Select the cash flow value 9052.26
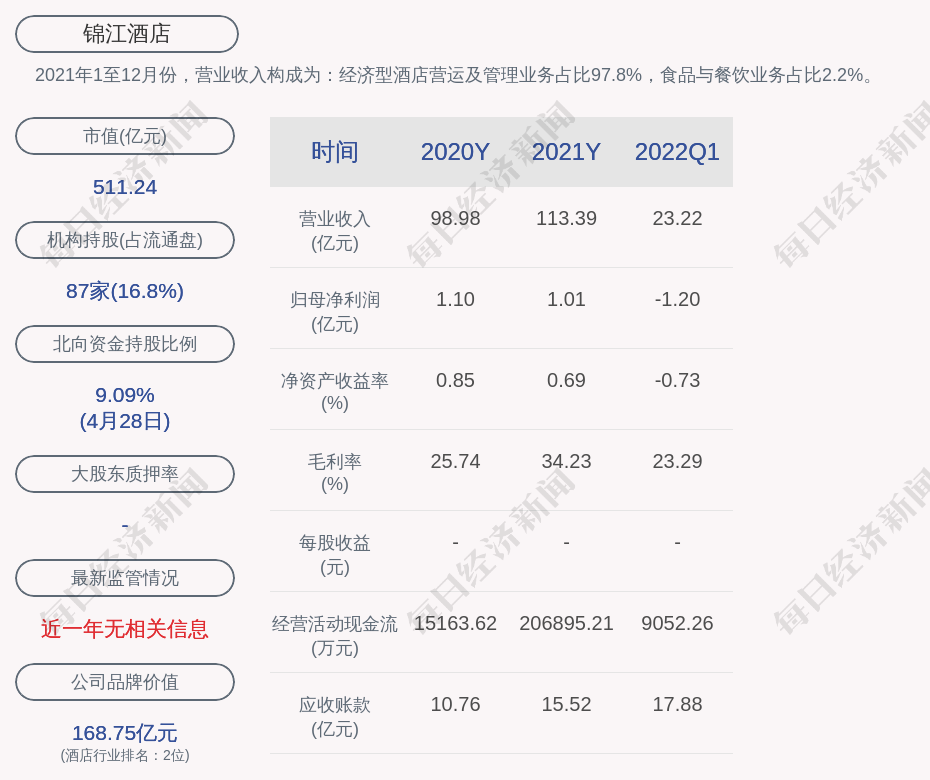930x780 pixels. click(x=677, y=623)
